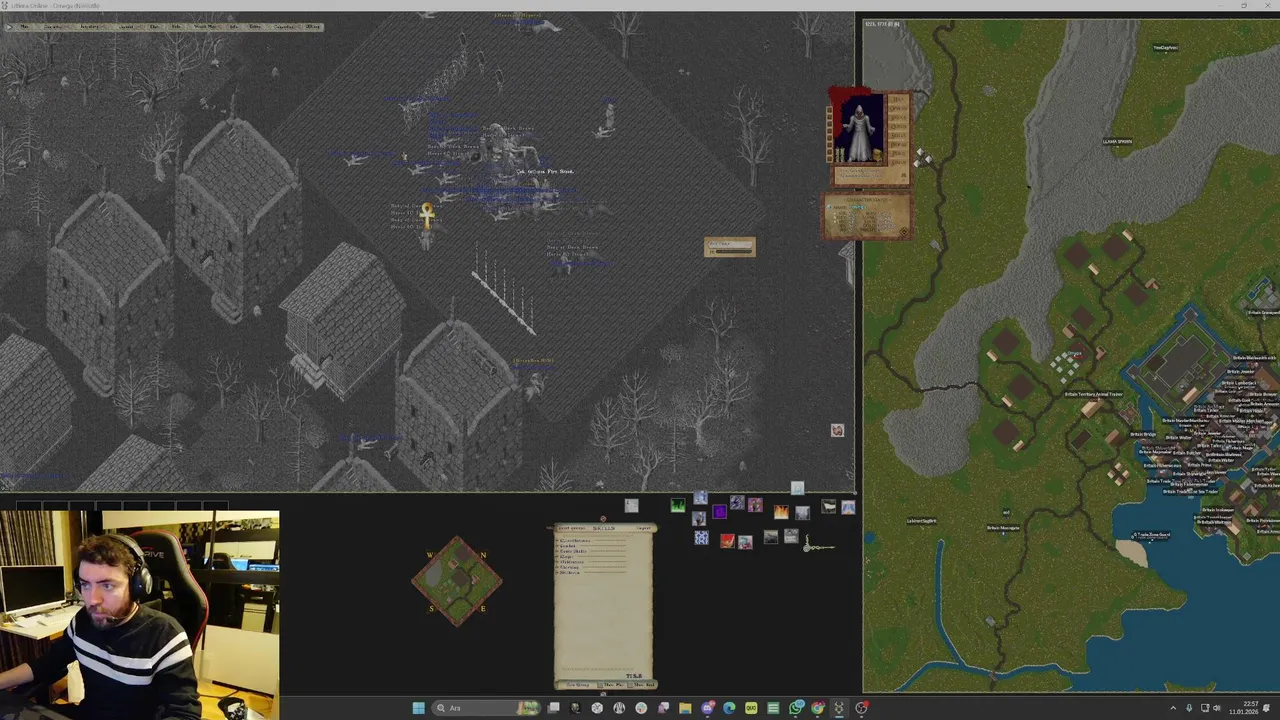Image resolution: width=1280 pixels, height=720 pixels.
Task: Expand the Combat skill group
Action: point(556,546)
